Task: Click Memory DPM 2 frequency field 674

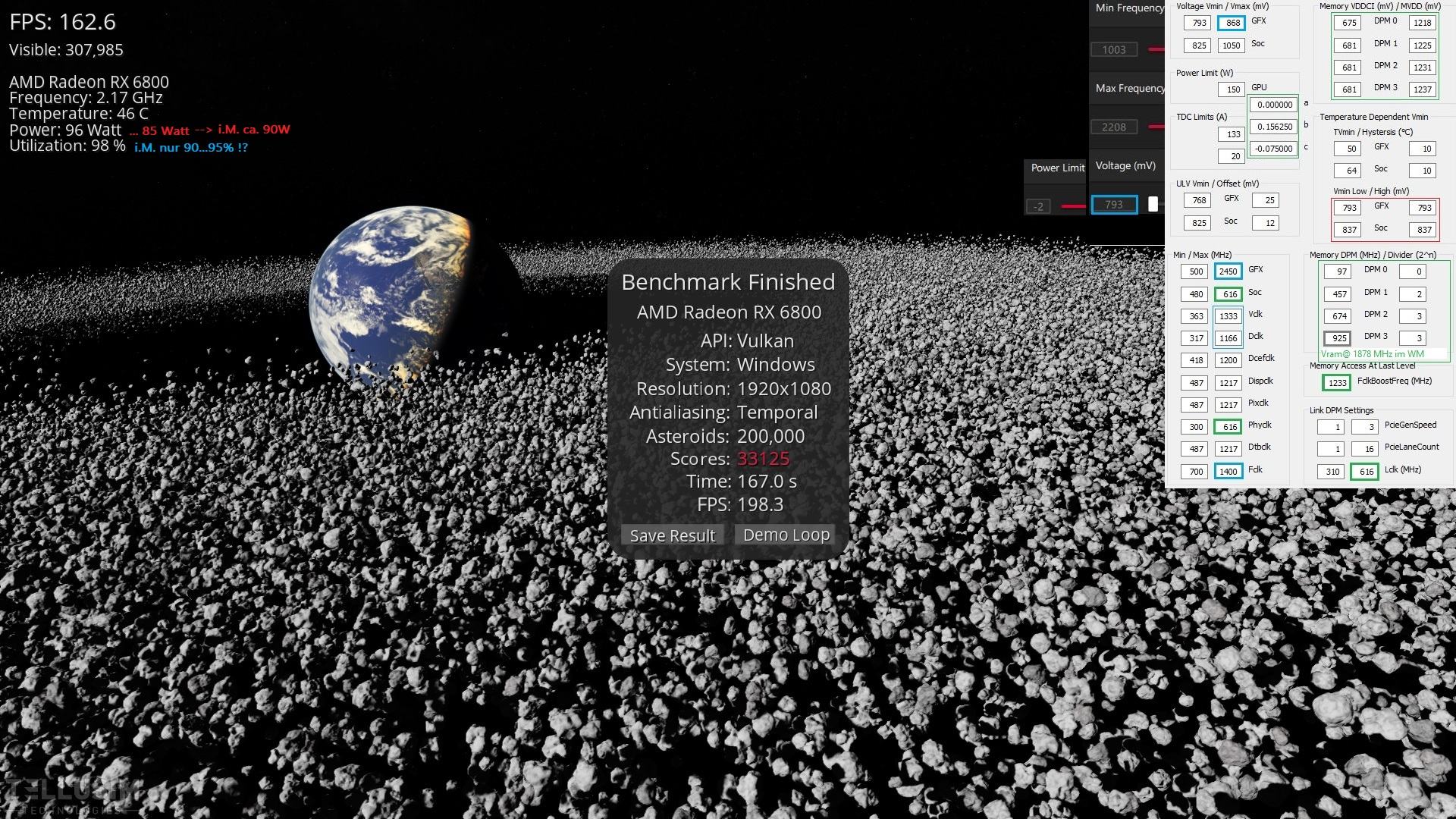Action: (x=1338, y=316)
